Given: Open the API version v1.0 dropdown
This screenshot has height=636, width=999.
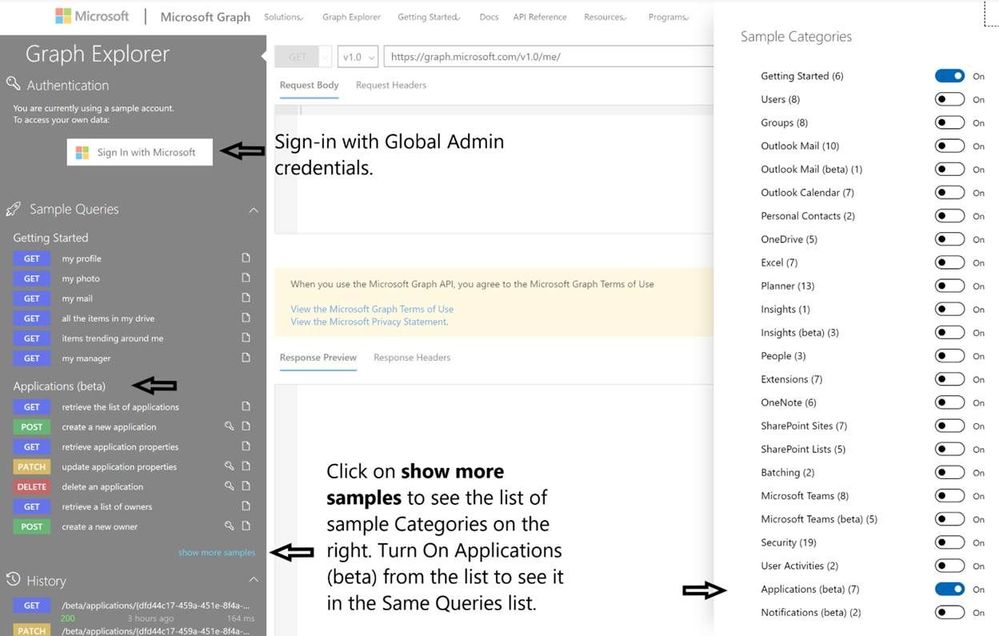Looking at the screenshot, I should (x=357, y=57).
